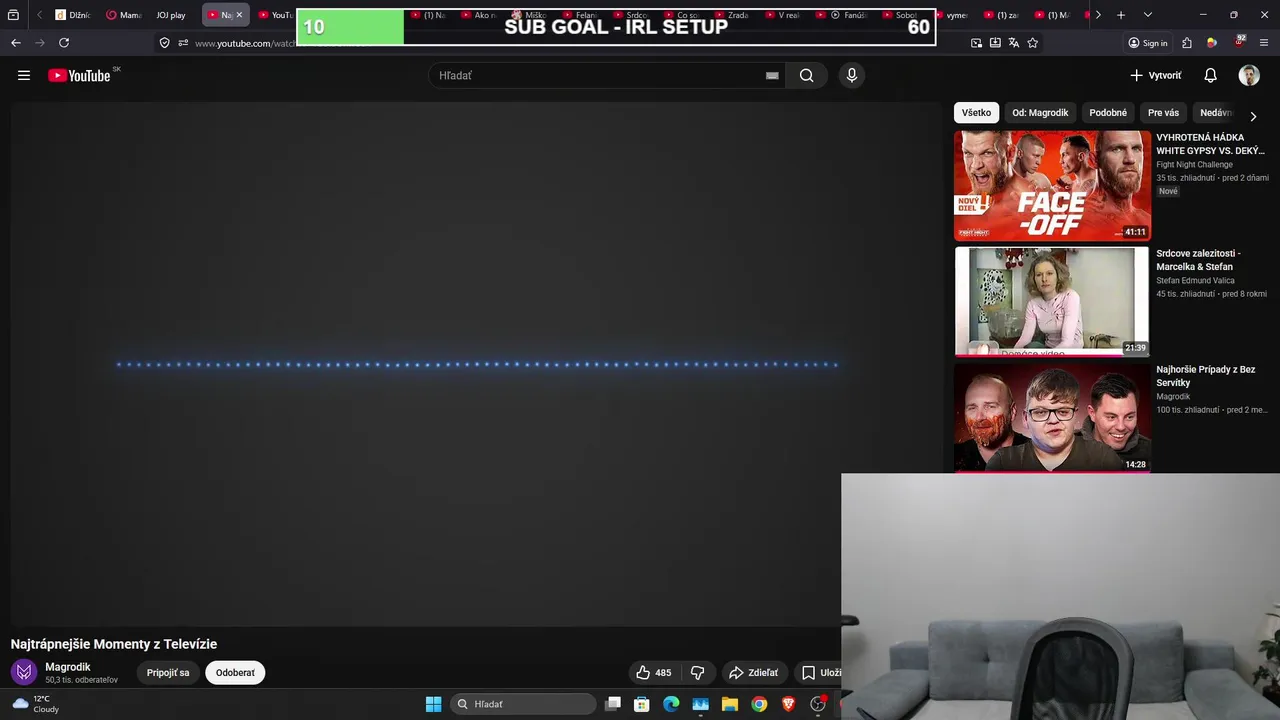This screenshot has height=720, width=1280.
Task: Open 'Stefan Edmund Valica' channel name
Action: click(x=1195, y=281)
